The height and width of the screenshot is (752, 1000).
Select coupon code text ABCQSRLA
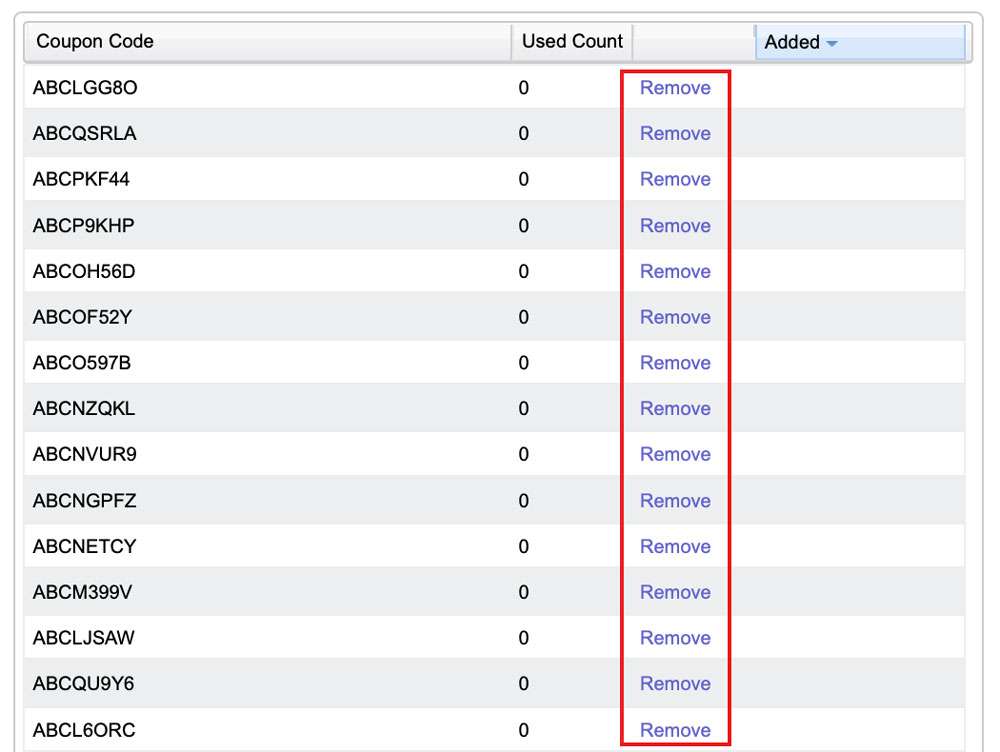click(85, 134)
